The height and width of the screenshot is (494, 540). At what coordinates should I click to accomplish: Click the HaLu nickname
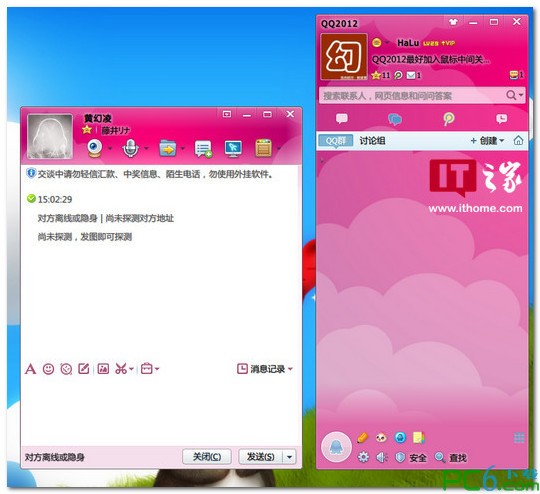(408, 43)
